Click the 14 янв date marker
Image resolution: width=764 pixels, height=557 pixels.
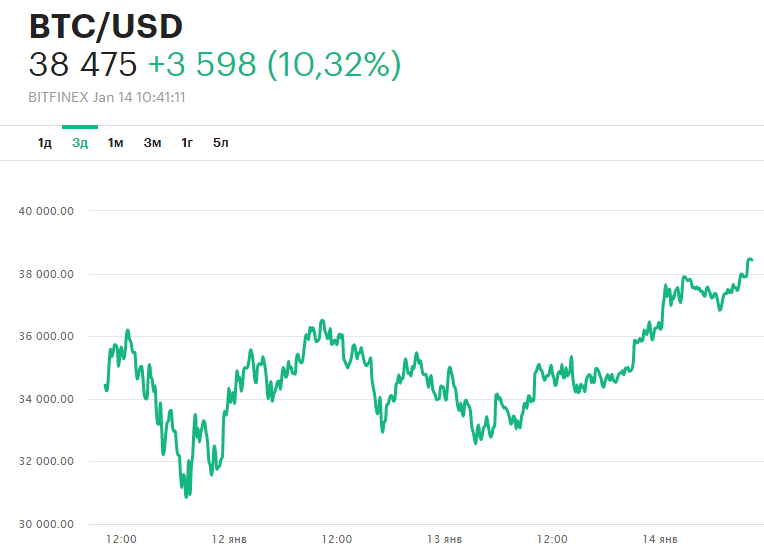(661, 540)
